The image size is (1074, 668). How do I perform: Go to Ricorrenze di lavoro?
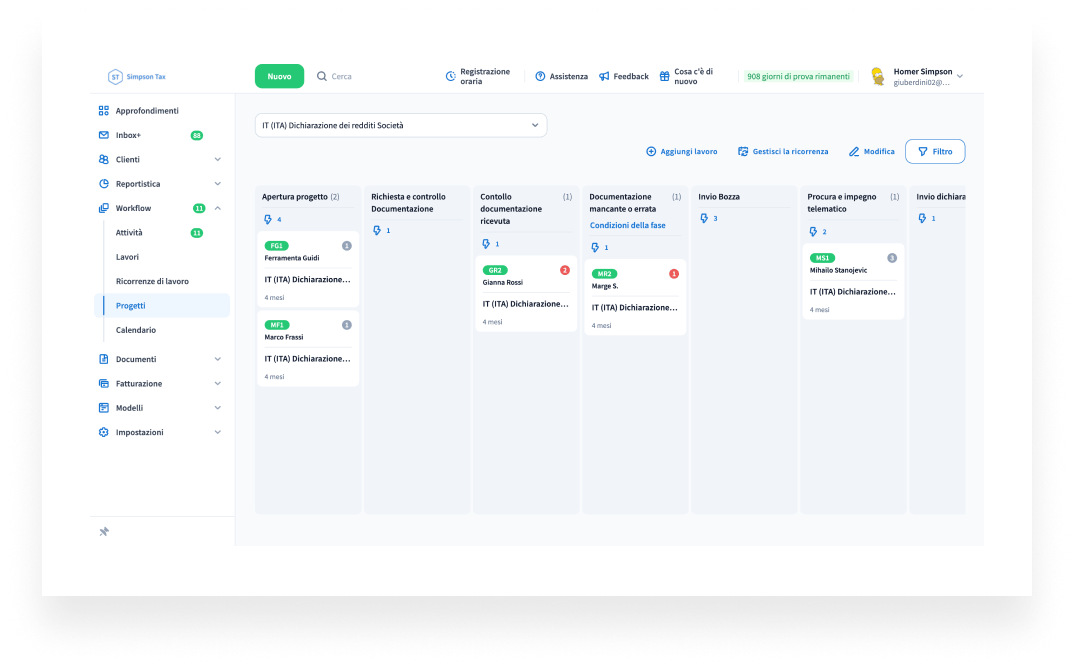coord(152,282)
